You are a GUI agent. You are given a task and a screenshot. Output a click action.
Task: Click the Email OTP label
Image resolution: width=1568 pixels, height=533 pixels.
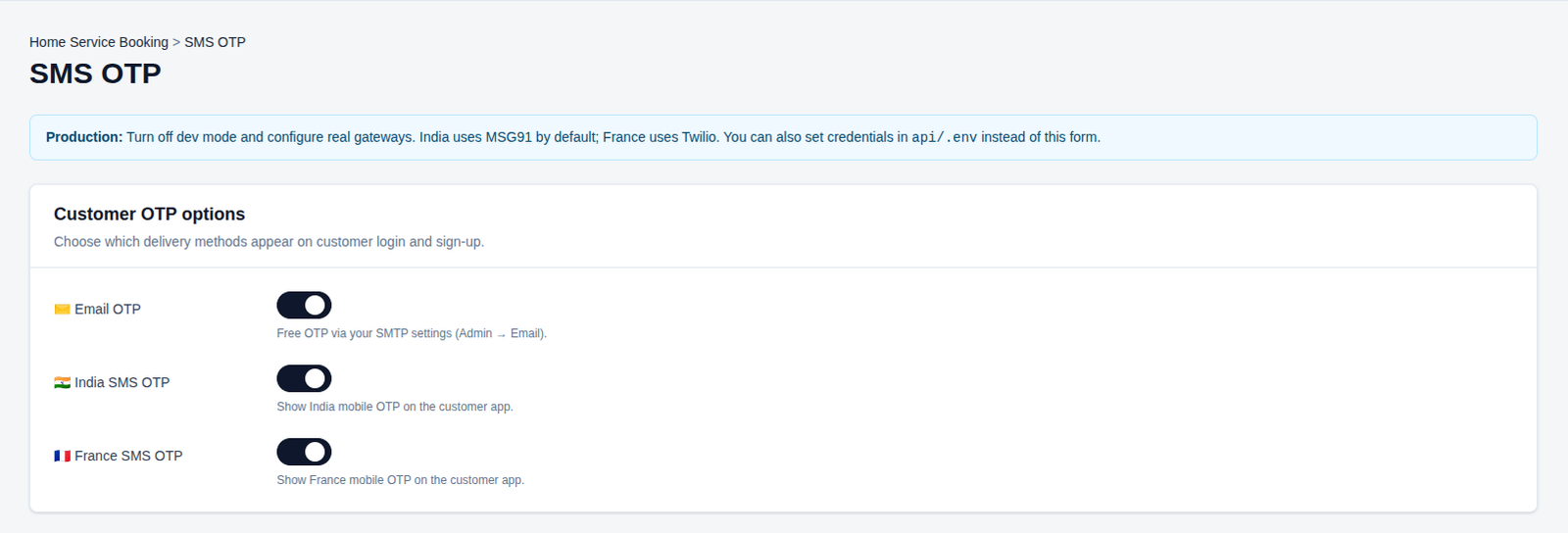point(108,310)
